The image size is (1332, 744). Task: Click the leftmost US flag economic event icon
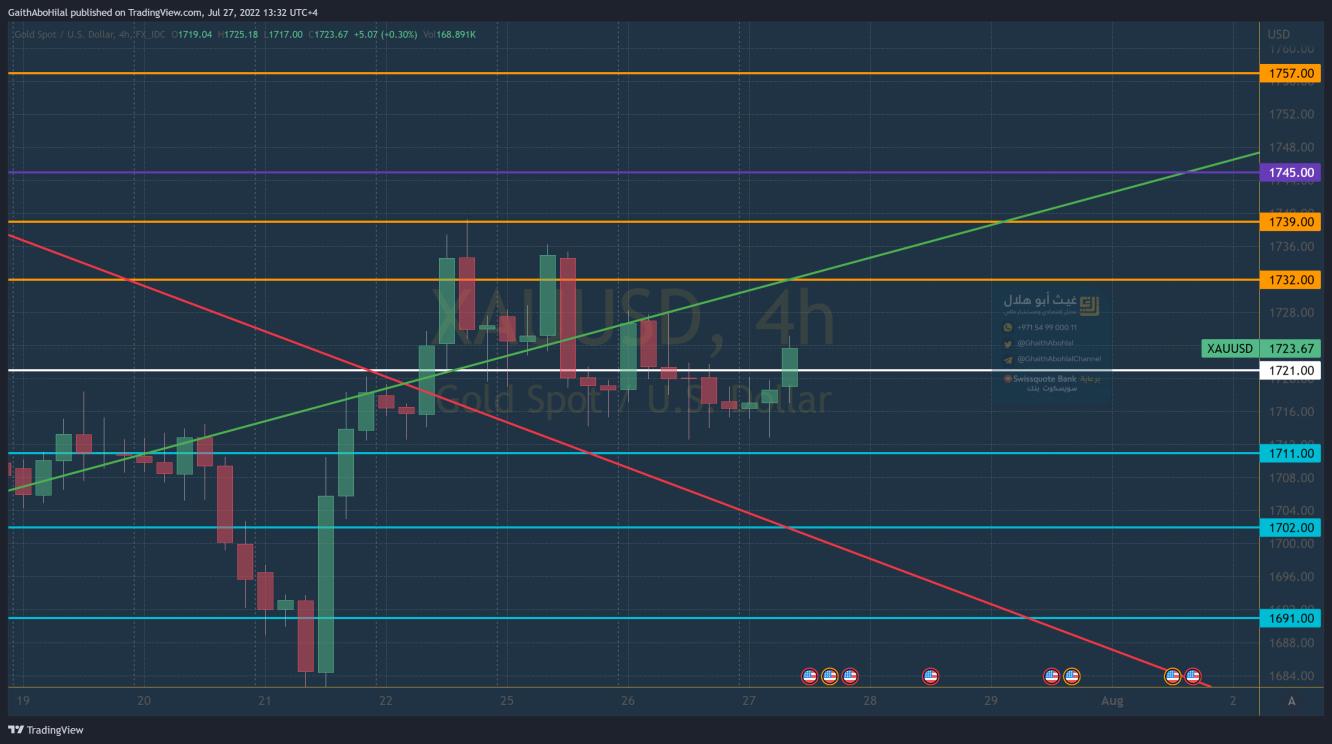click(810, 677)
